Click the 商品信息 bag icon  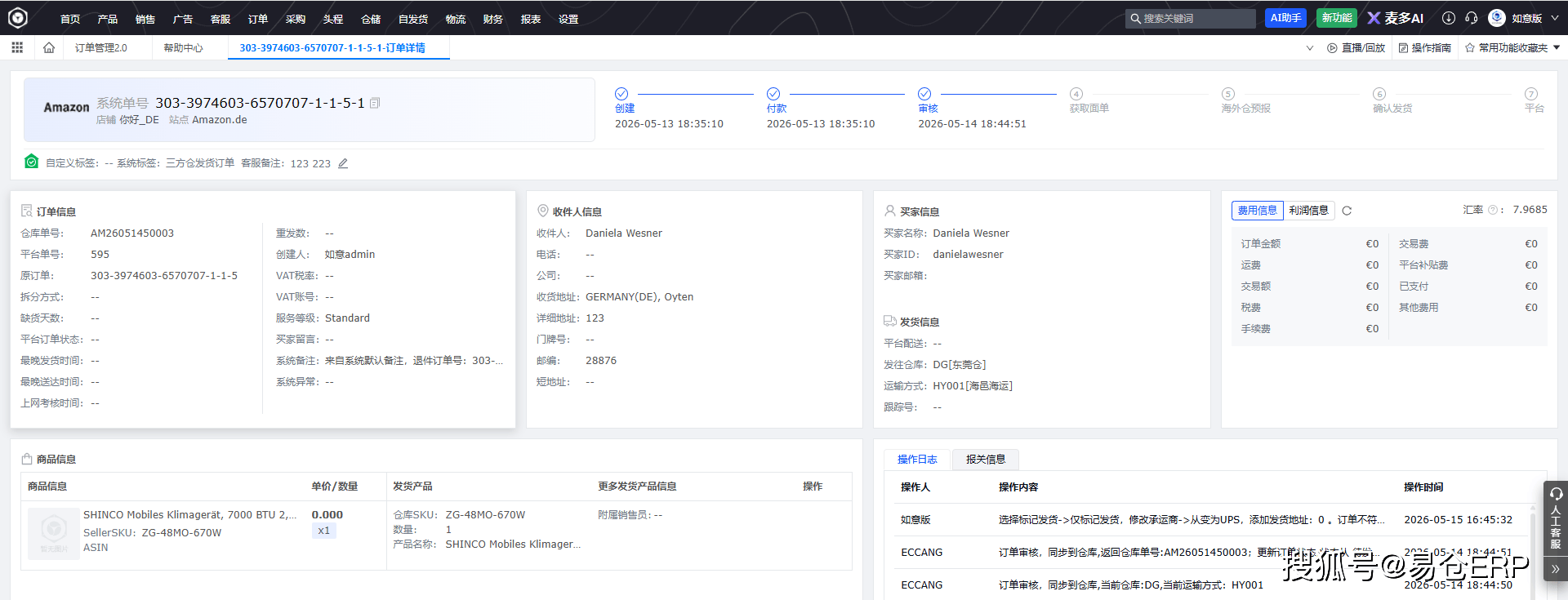click(x=26, y=459)
